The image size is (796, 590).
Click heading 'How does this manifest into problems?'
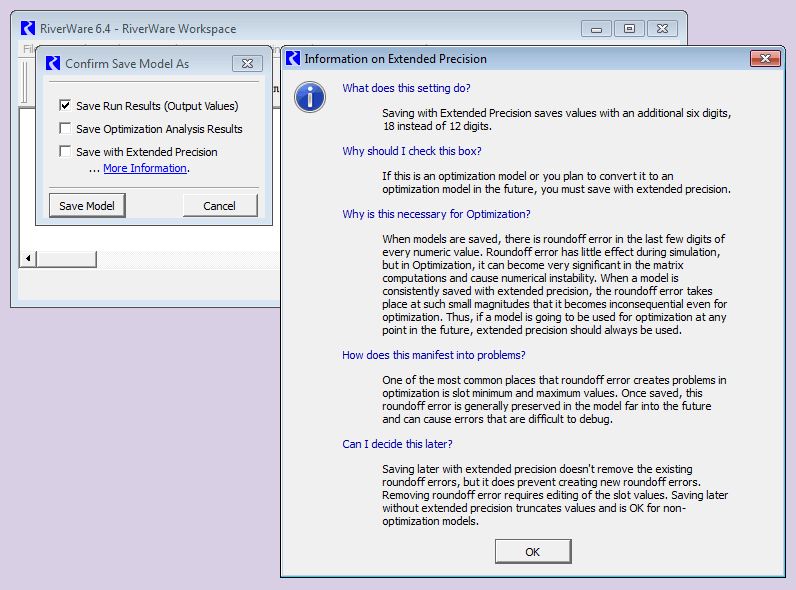coord(434,355)
